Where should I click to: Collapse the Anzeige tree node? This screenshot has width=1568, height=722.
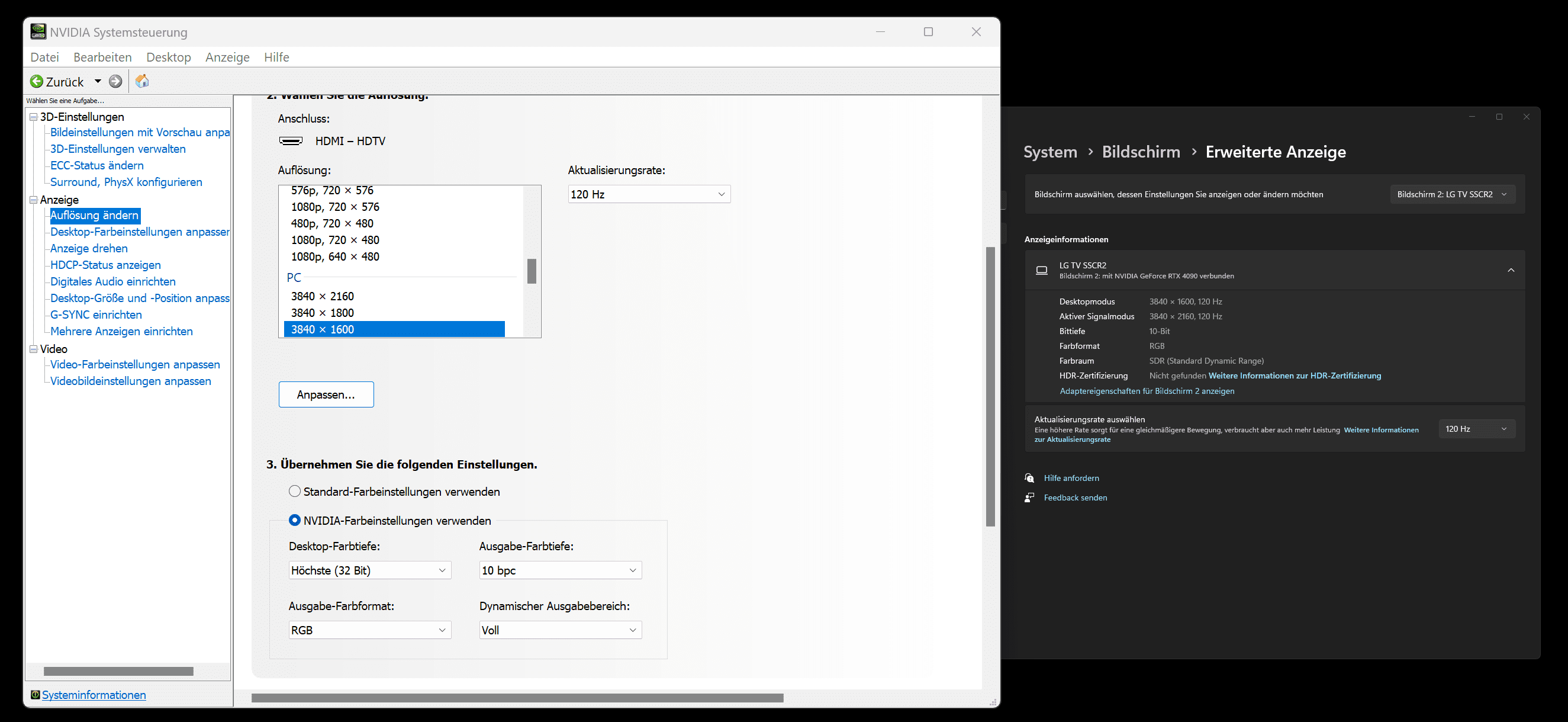[x=34, y=200]
